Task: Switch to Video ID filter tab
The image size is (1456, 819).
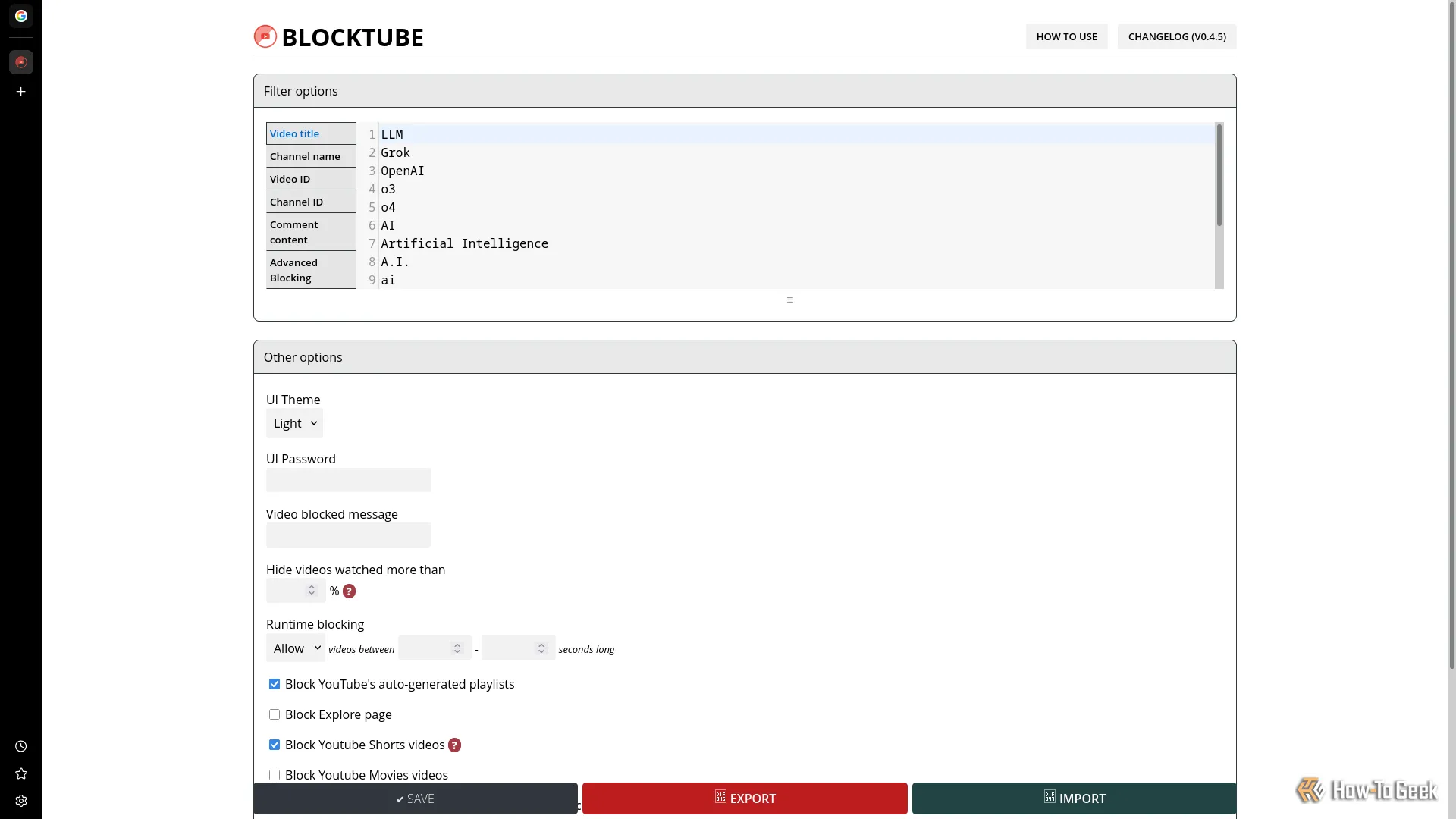Action: coord(311,179)
